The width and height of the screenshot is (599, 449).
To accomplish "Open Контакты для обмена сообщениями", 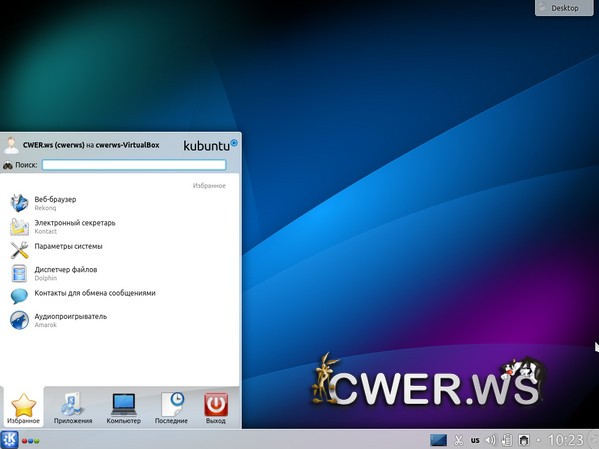I will (x=120, y=297).
